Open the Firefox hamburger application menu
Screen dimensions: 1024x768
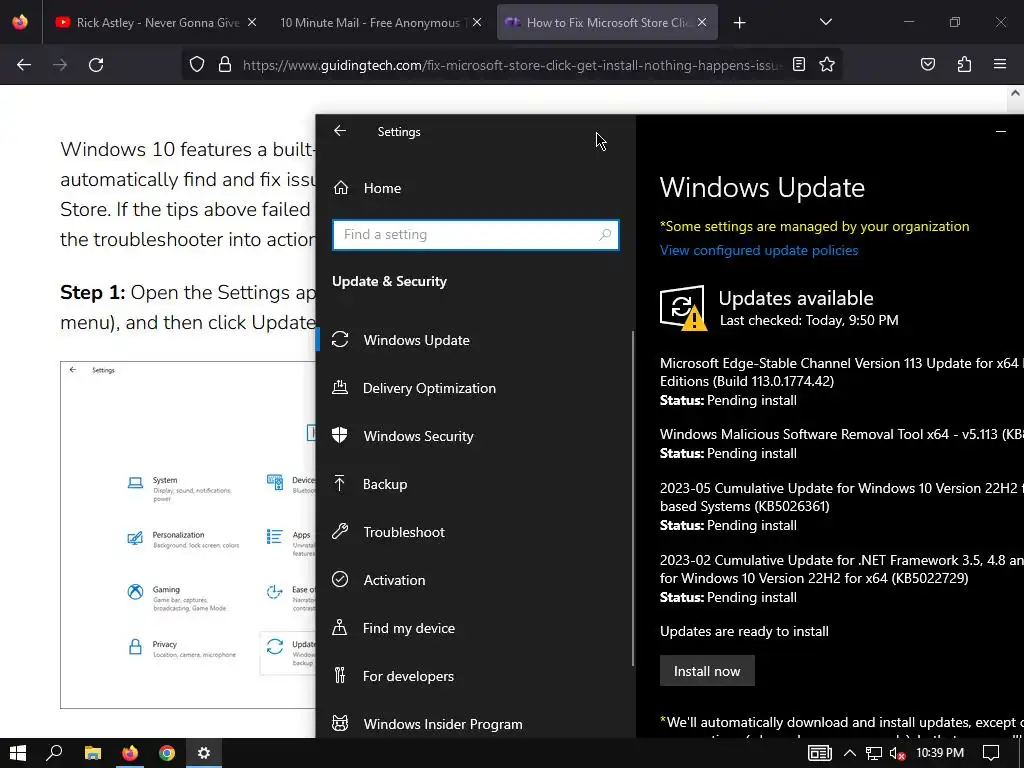click(1000, 65)
